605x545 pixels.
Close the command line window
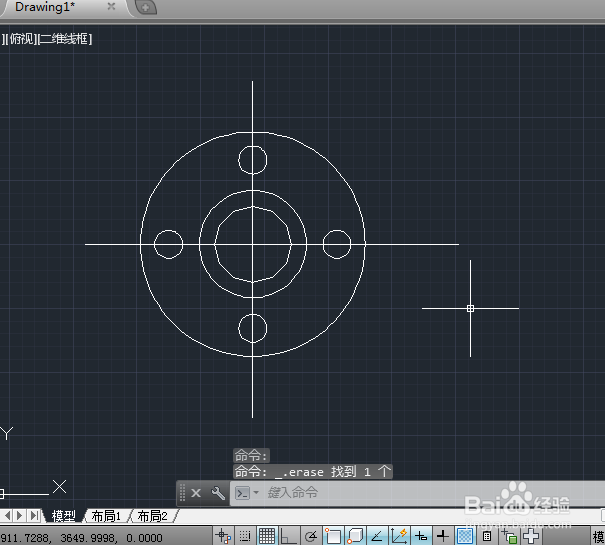[196, 493]
